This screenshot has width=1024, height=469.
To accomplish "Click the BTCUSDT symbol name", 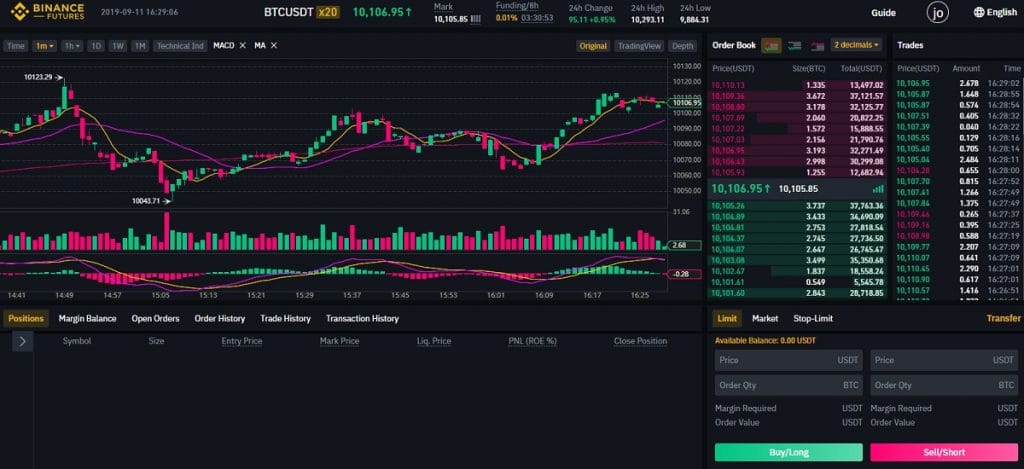I will pyautogui.click(x=289, y=12).
